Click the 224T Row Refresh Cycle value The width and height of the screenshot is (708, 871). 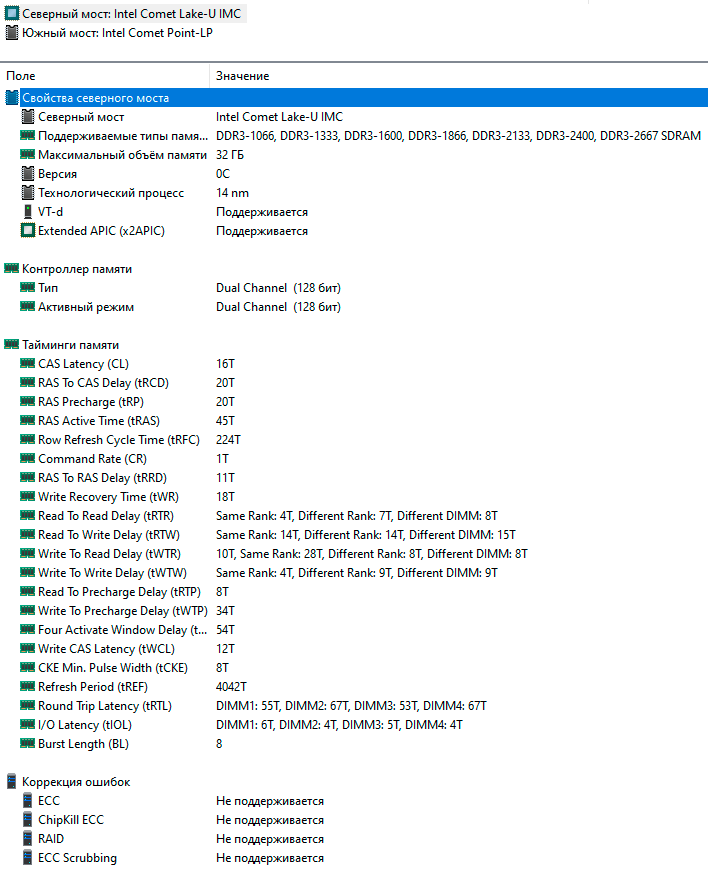point(228,440)
